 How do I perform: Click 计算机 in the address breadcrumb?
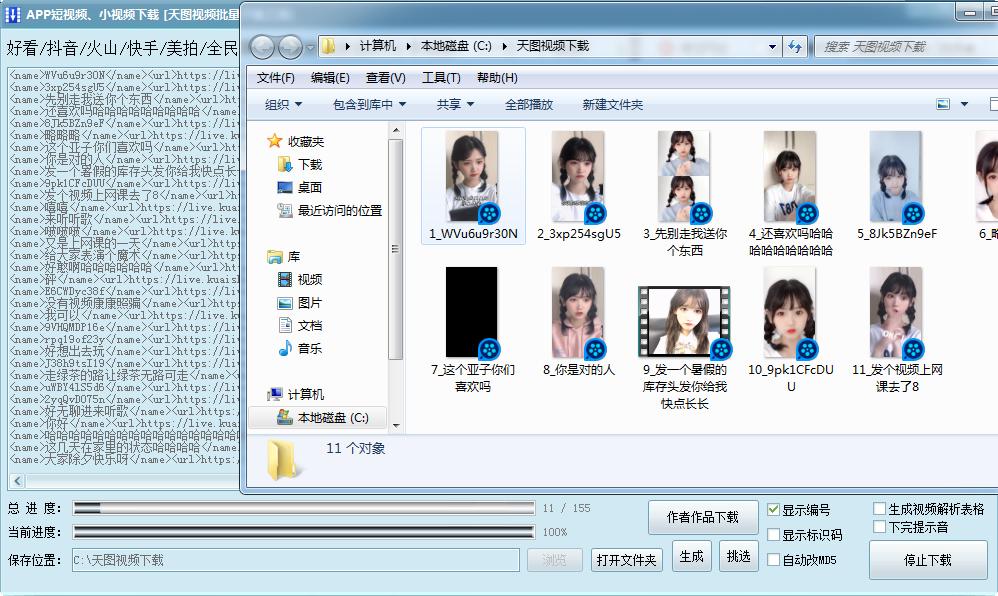tap(377, 46)
